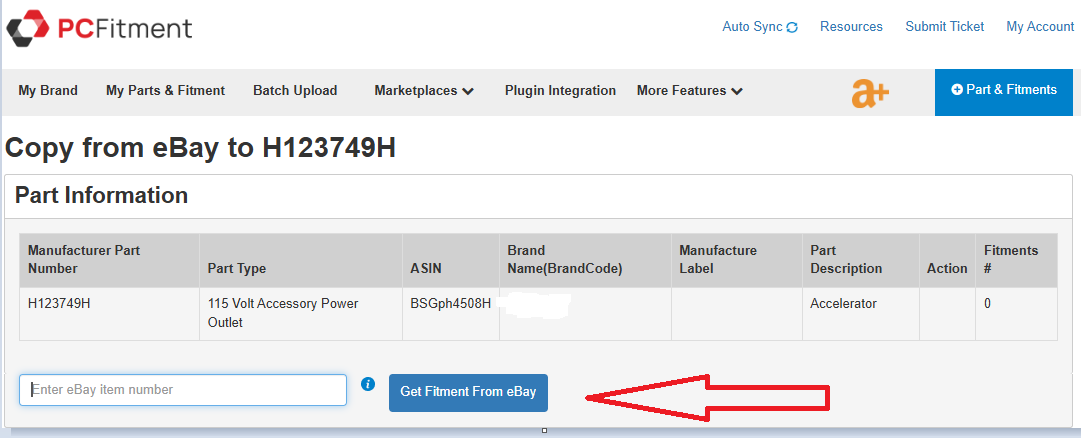Select part number cell H123749H
1081x438 pixels.
(110, 314)
